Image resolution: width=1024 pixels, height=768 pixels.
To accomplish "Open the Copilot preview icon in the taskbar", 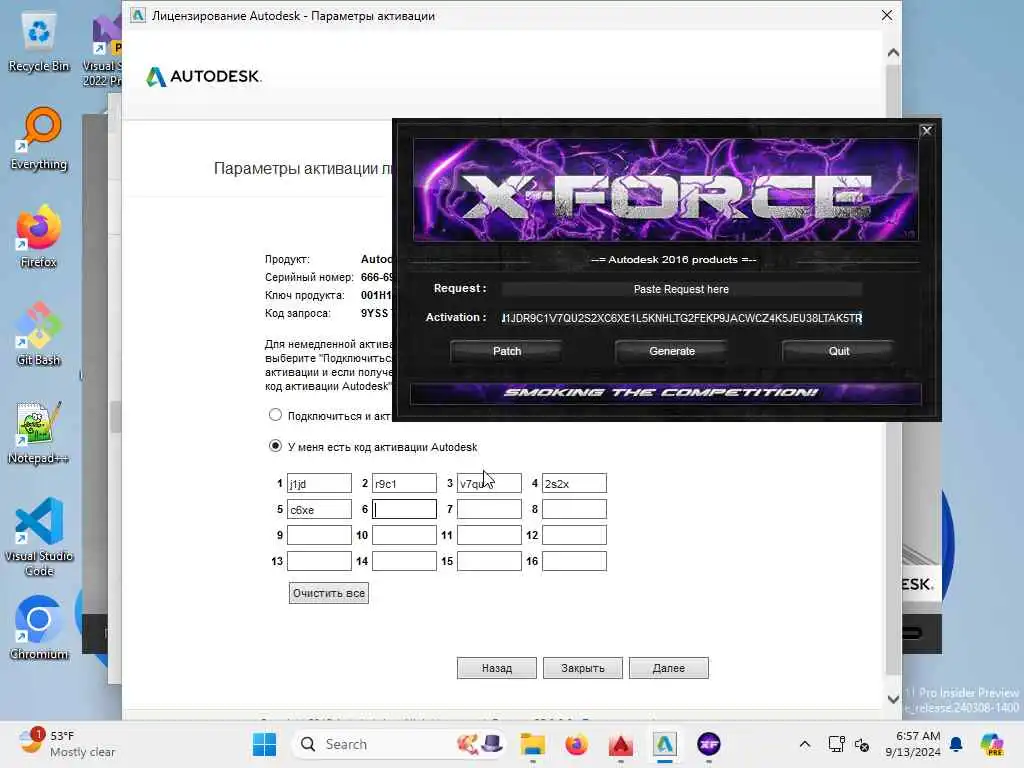I will pos(992,744).
